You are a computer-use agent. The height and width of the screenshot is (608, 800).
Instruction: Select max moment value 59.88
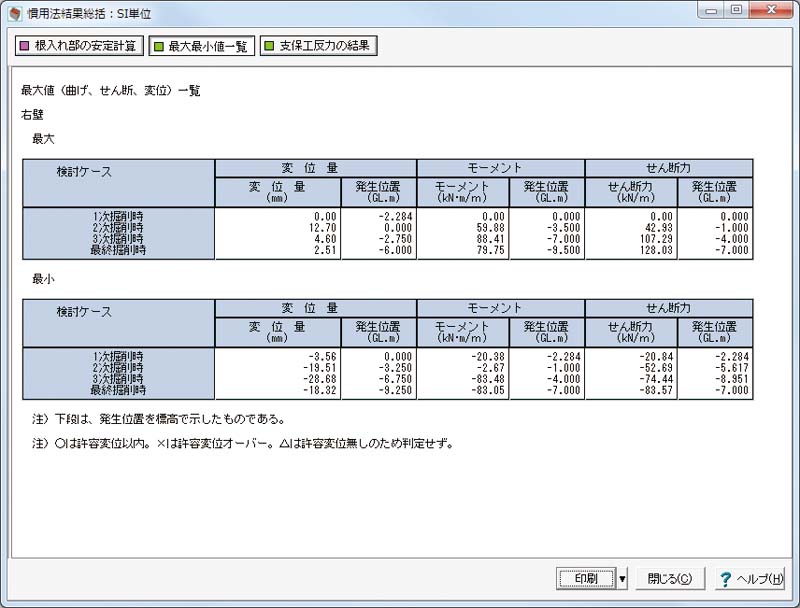point(490,228)
